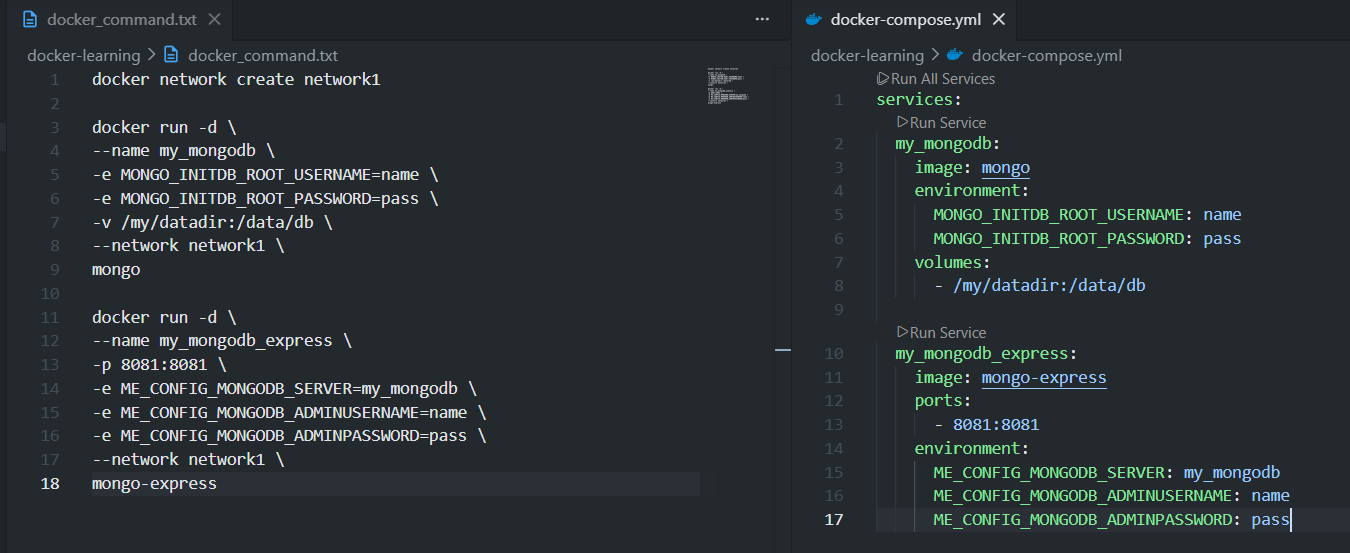Click 'ME_CONFIG_MONGODB_SERVER: my_mongodb' in yml
The width and height of the screenshot is (1350, 553).
1107,472
